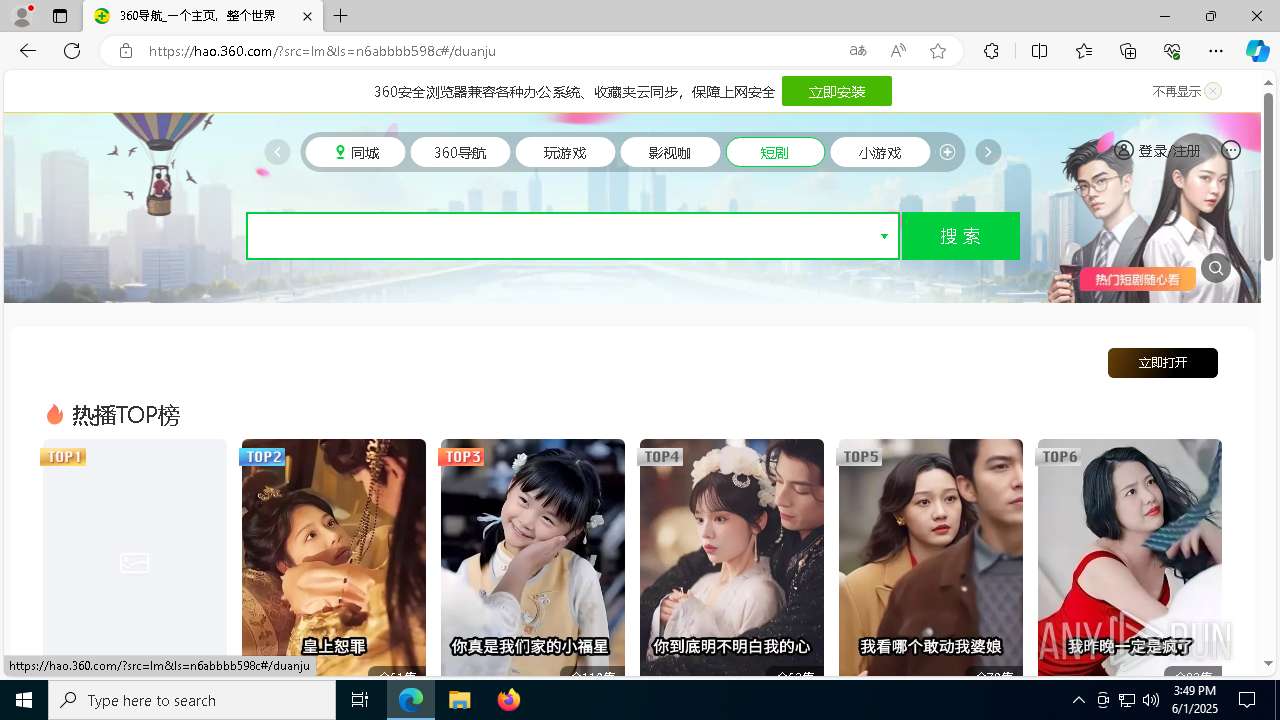Click the round magnifier icon on banner

coord(1216,268)
